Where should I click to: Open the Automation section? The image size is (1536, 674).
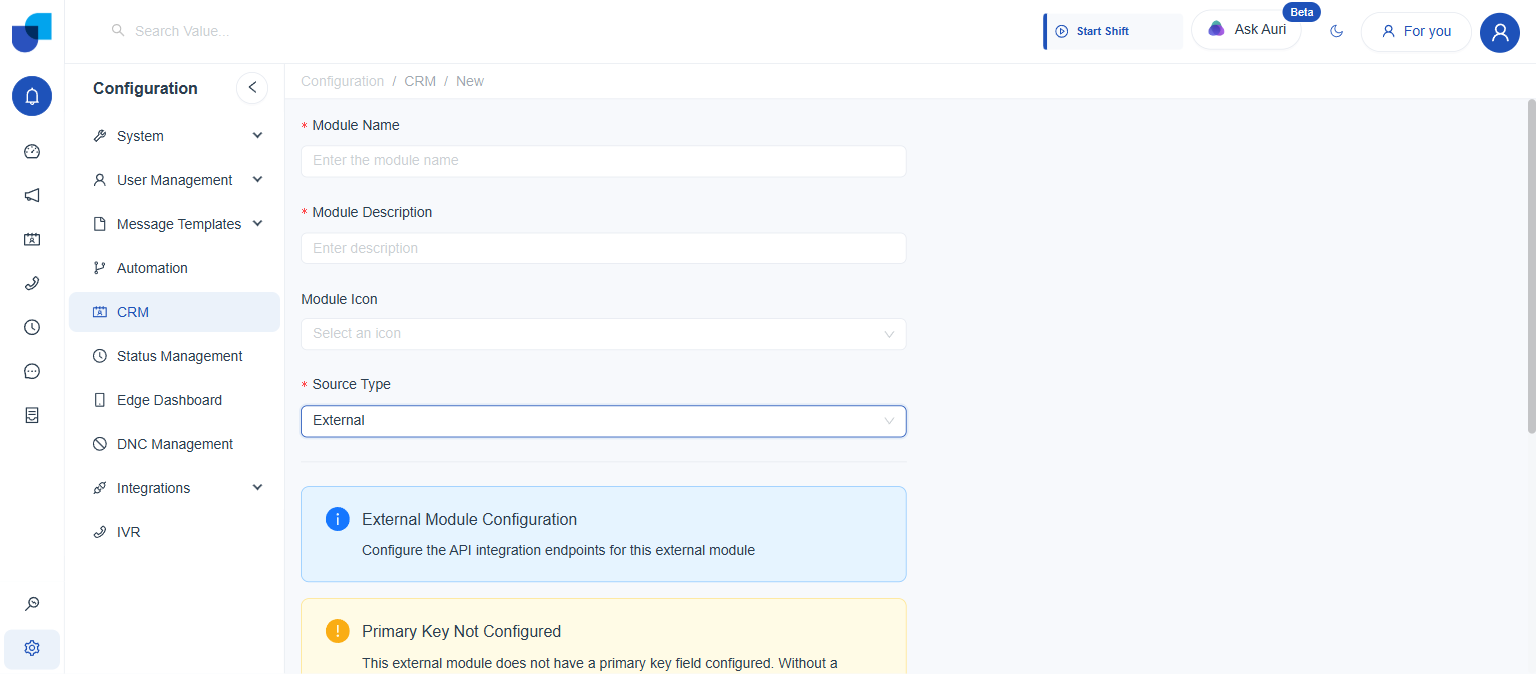point(174,268)
